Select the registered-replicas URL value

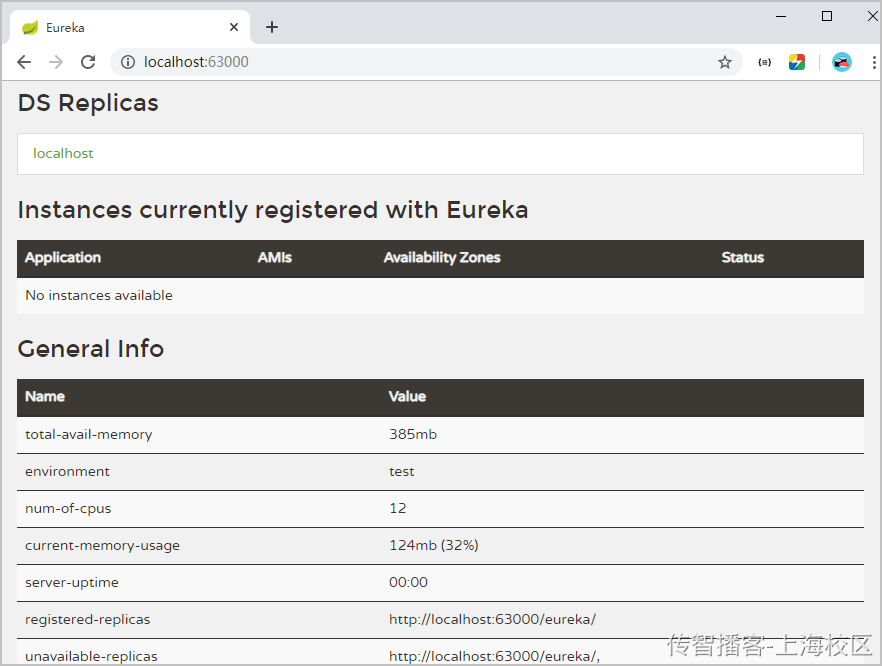[493, 619]
